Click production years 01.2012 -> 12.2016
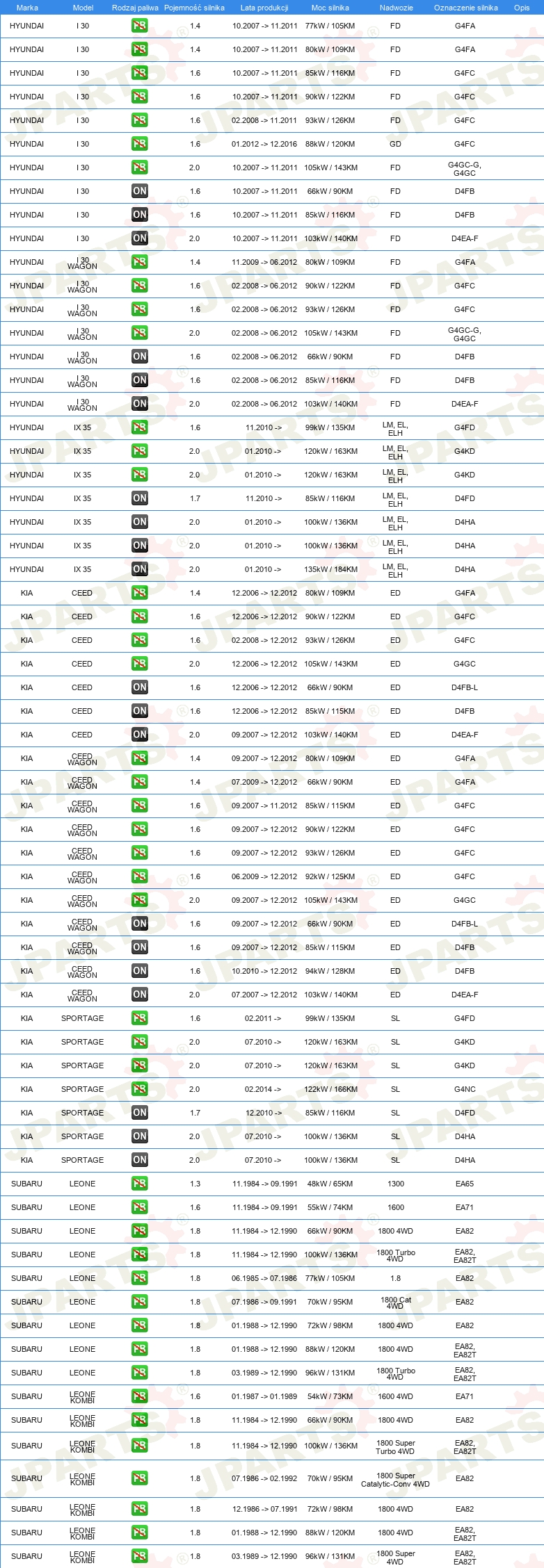This screenshot has height=1568, width=544. pos(264,144)
